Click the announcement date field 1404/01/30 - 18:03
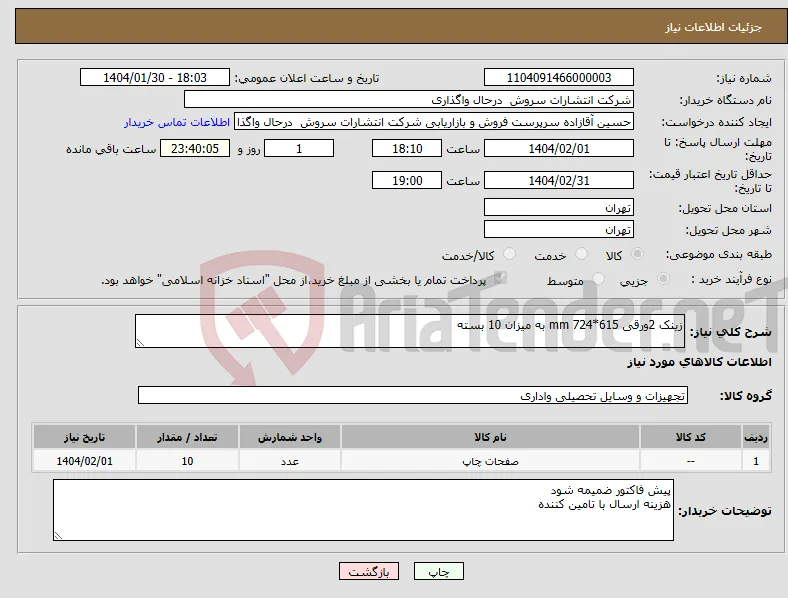 coord(155,77)
